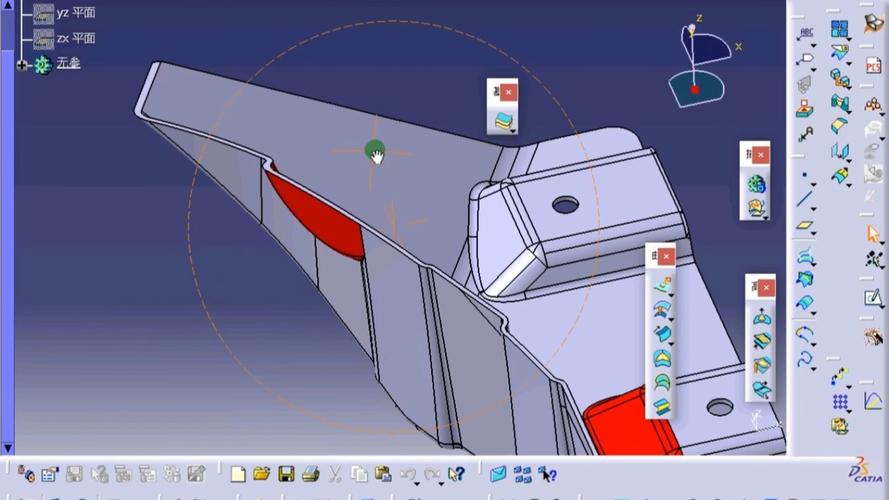Click the Paste clipboard icon
Screen dimensions: 889x500
(x=384, y=474)
